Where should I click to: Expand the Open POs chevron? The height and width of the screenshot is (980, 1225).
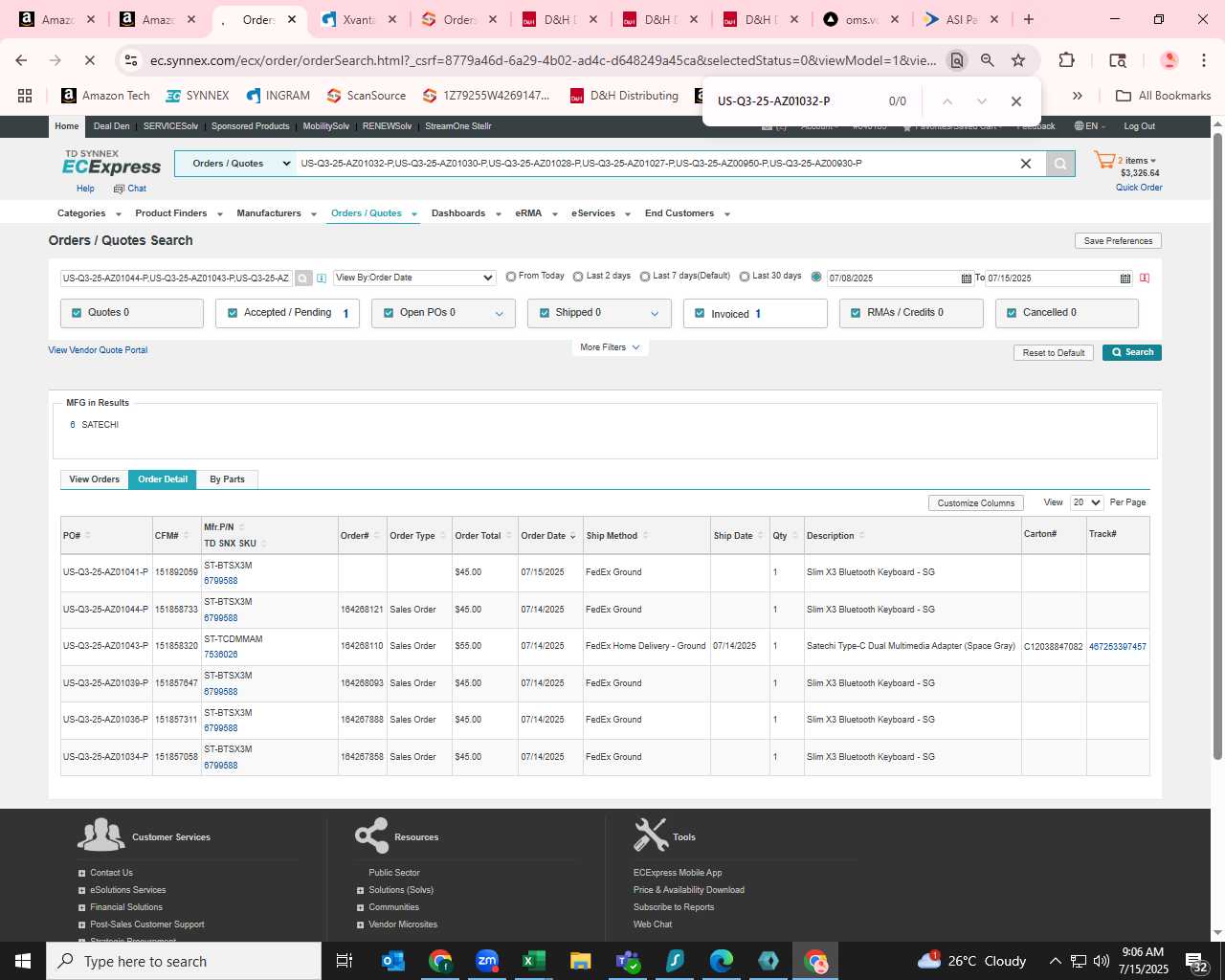click(499, 314)
